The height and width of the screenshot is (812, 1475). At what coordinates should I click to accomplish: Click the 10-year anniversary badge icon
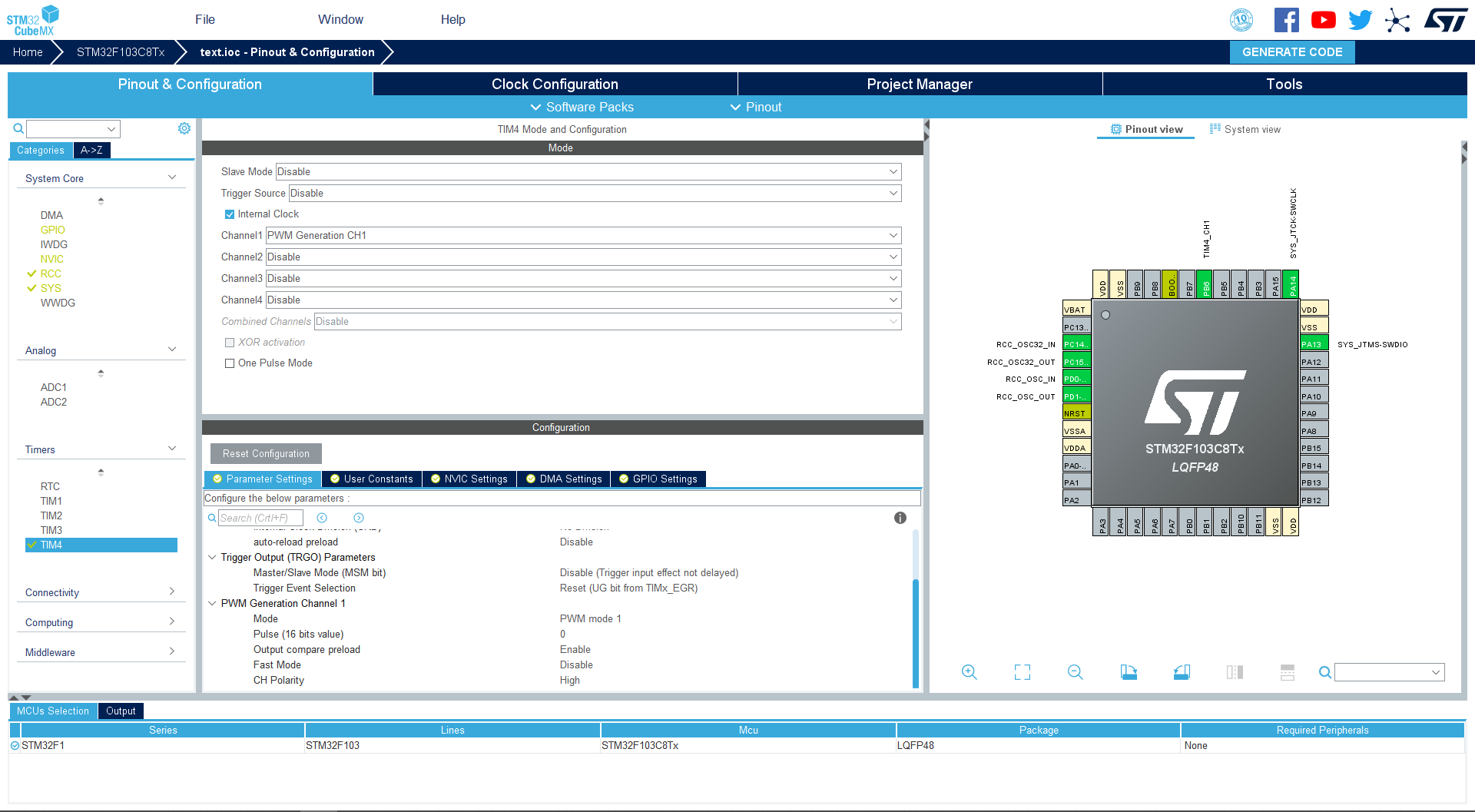(1241, 20)
